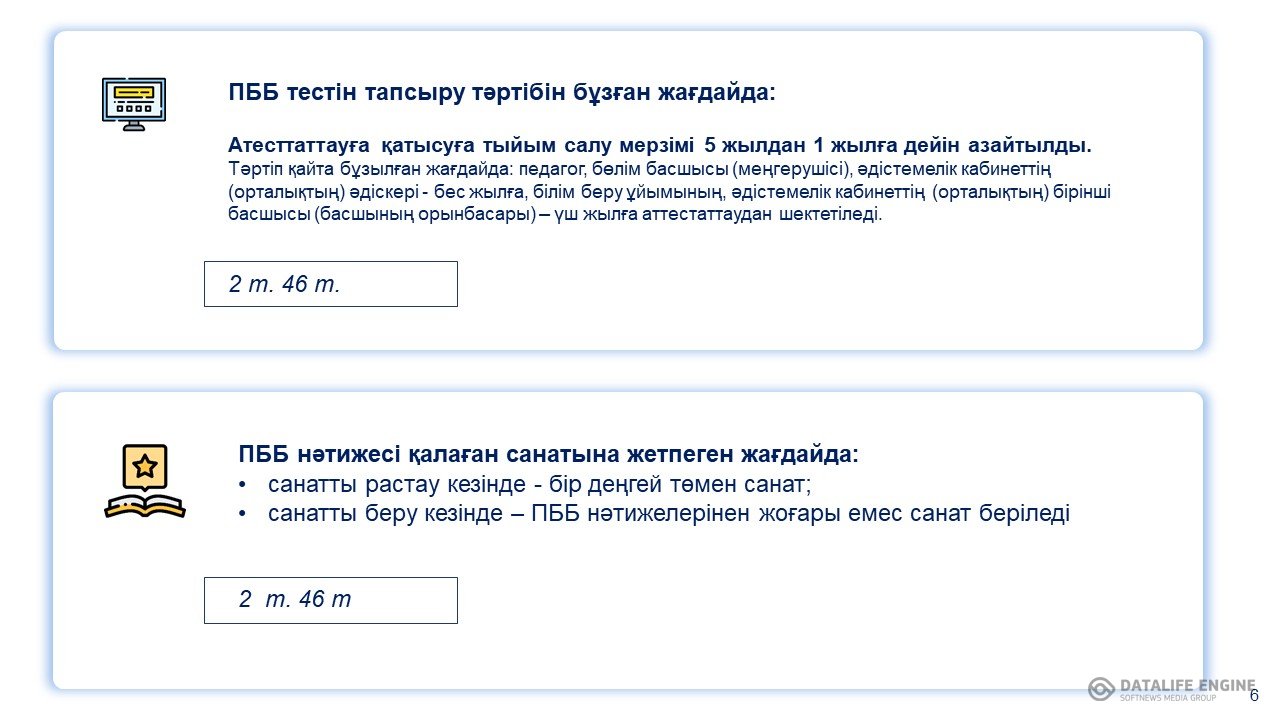This screenshot has width=1280, height=720.
Task: Click the lower white card panel
Action: pos(628,540)
